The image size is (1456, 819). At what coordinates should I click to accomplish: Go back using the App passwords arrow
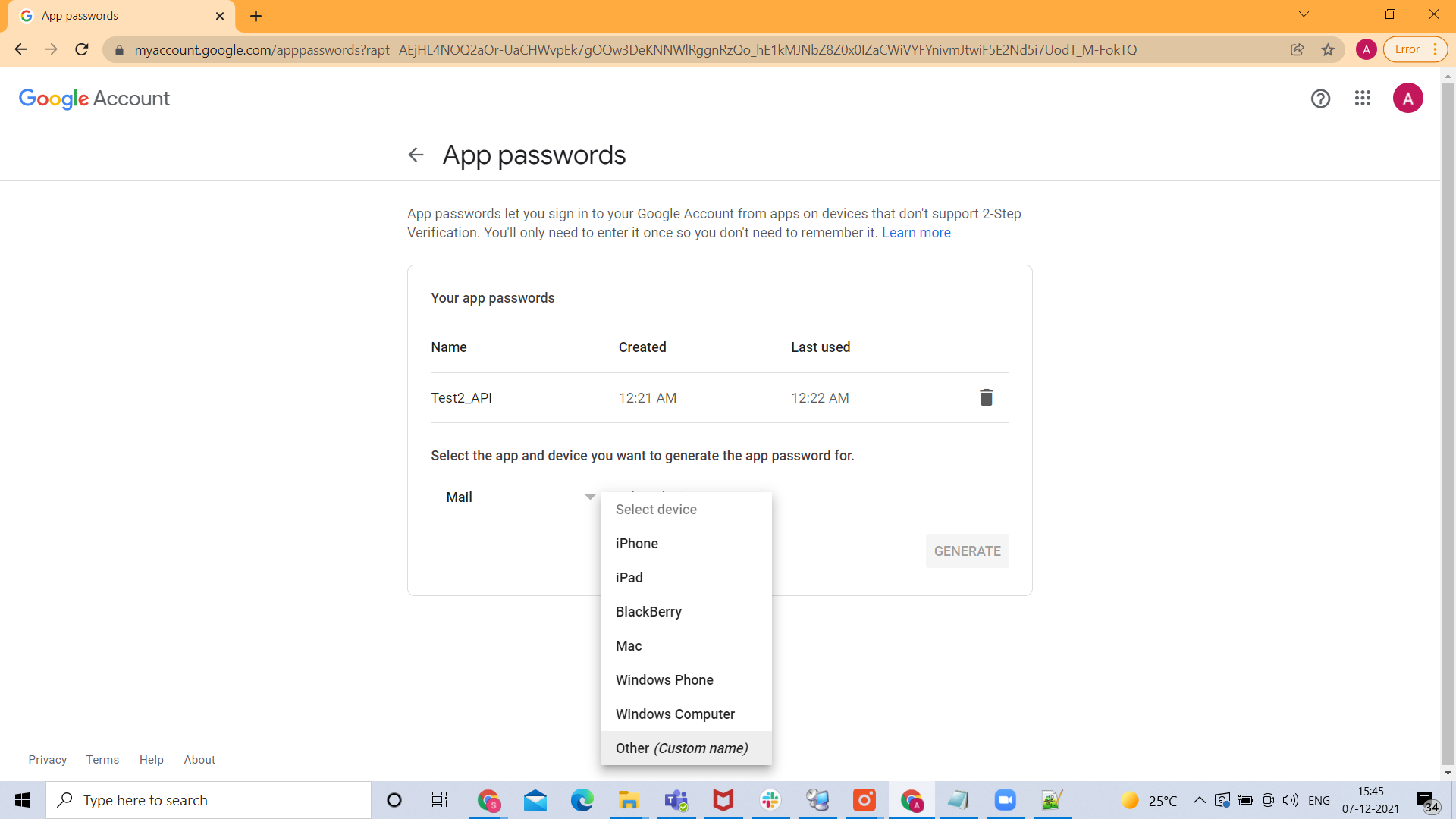(416, 155)
